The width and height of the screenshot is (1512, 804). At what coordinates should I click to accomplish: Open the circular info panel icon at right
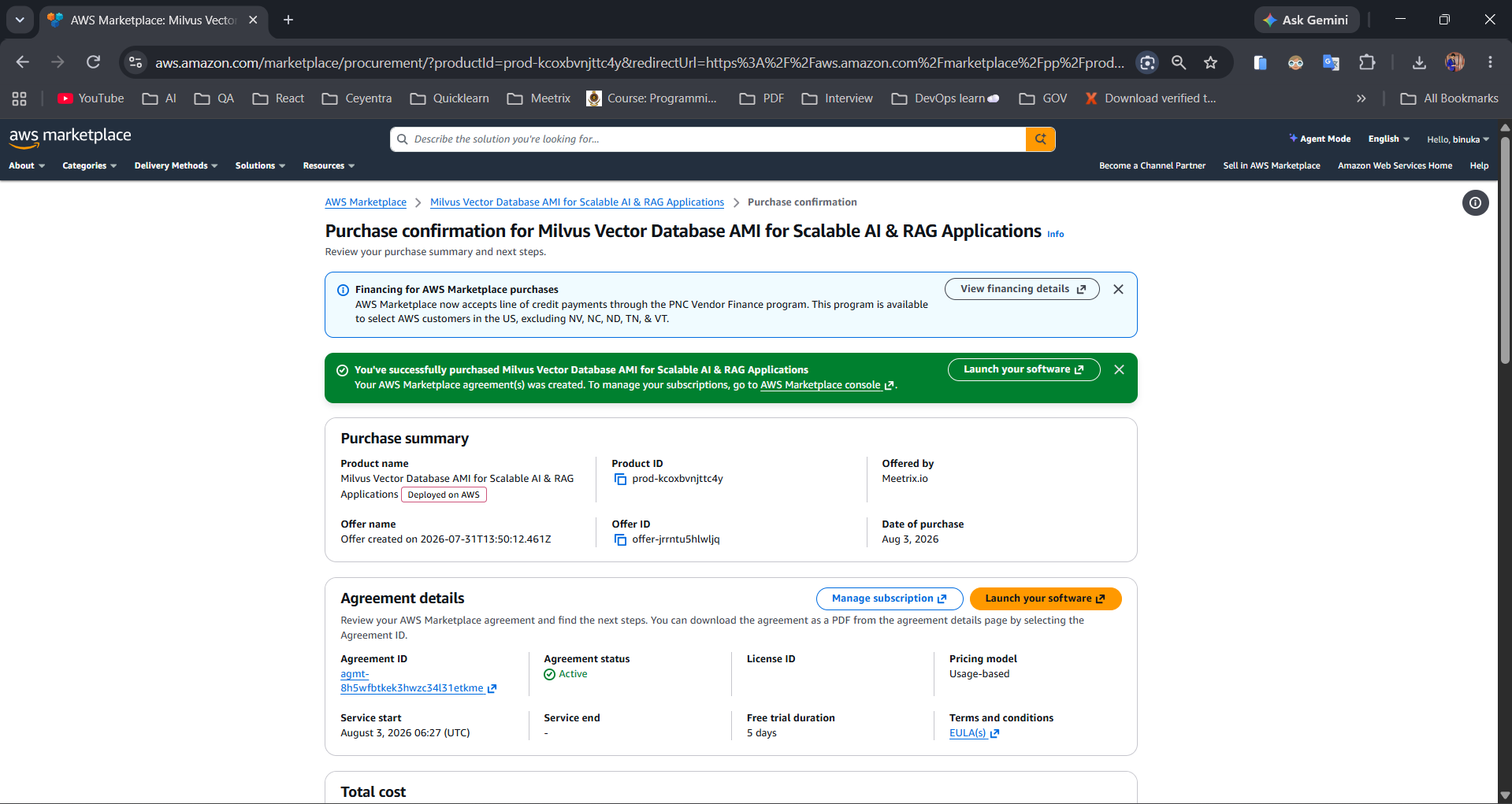pos(1475,203)
